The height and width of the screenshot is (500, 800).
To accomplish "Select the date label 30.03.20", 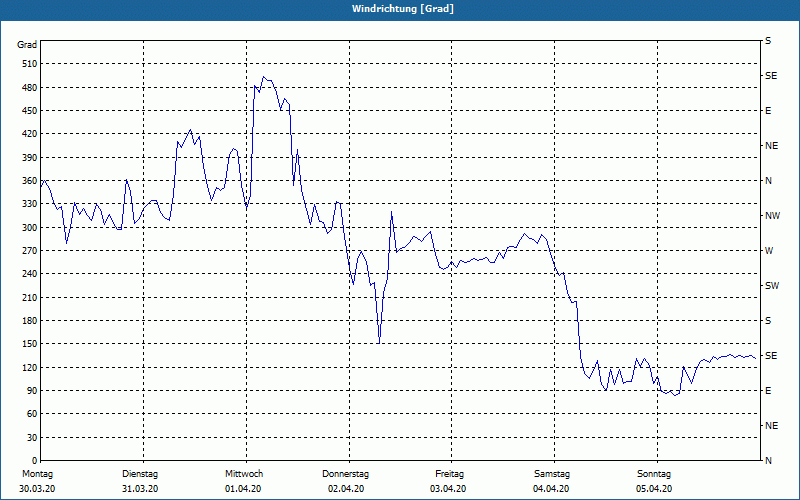I will (37, 489).
